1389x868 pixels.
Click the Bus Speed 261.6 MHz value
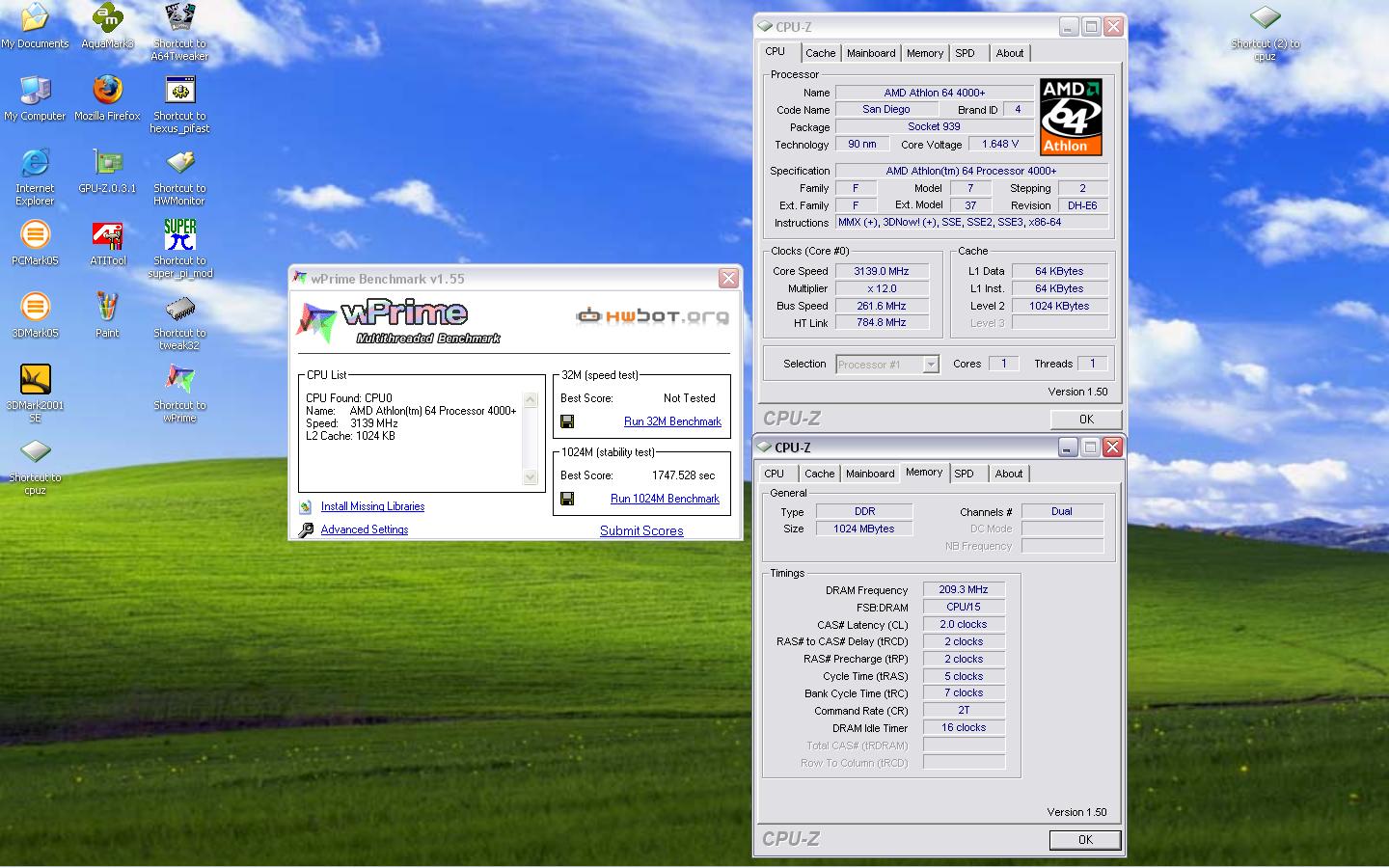pos(882,306)
